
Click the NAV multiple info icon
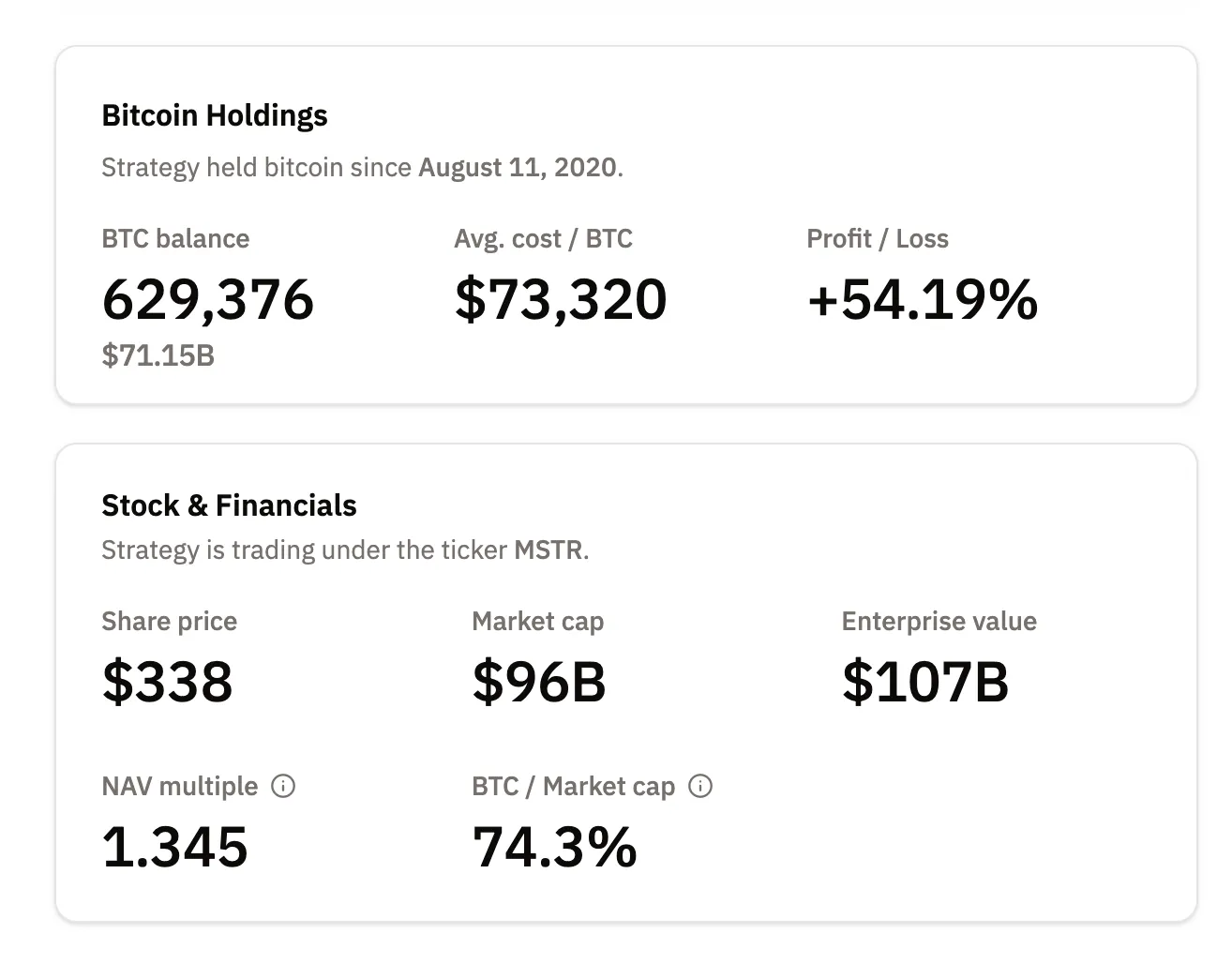click(284, 787)
